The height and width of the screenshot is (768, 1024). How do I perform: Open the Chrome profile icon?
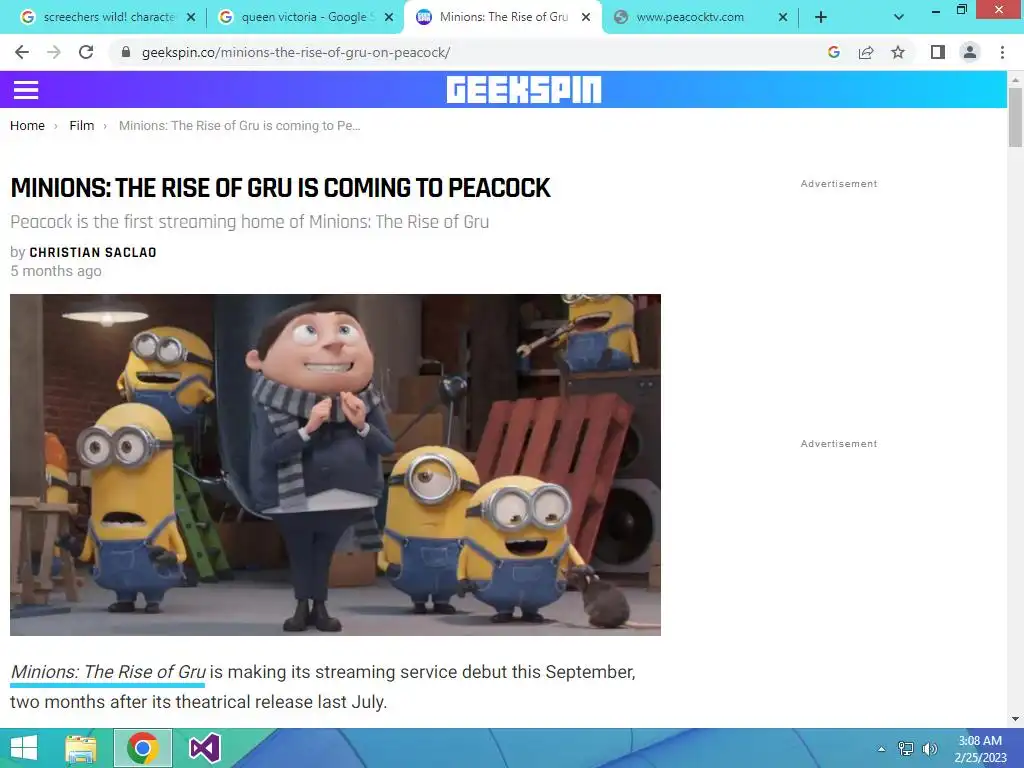970,52
